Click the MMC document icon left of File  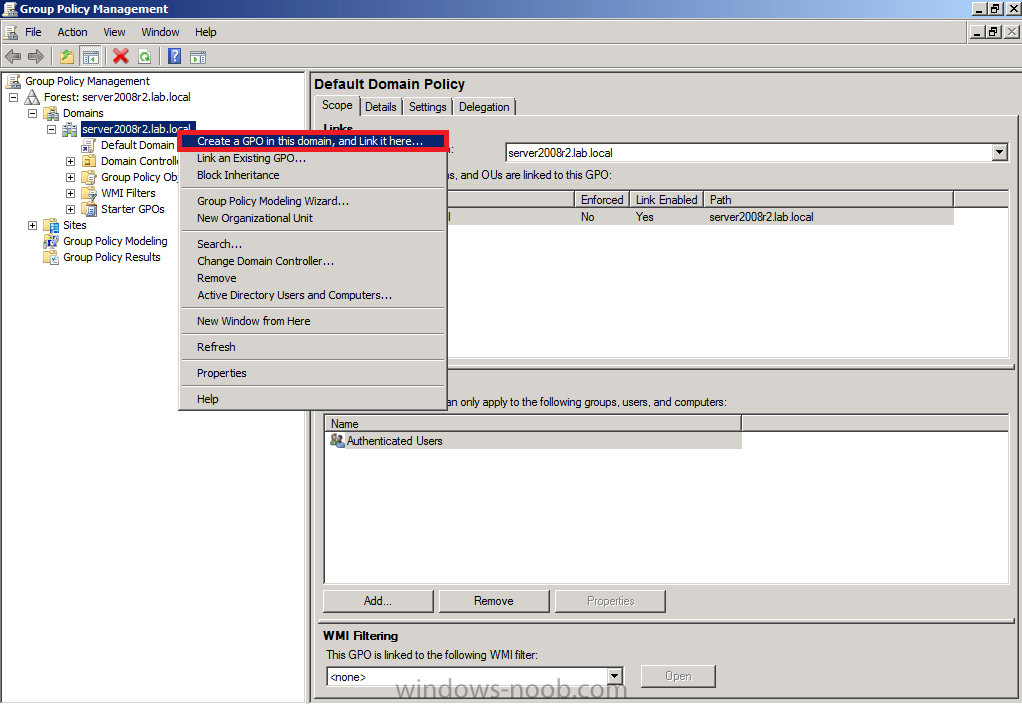10,32
